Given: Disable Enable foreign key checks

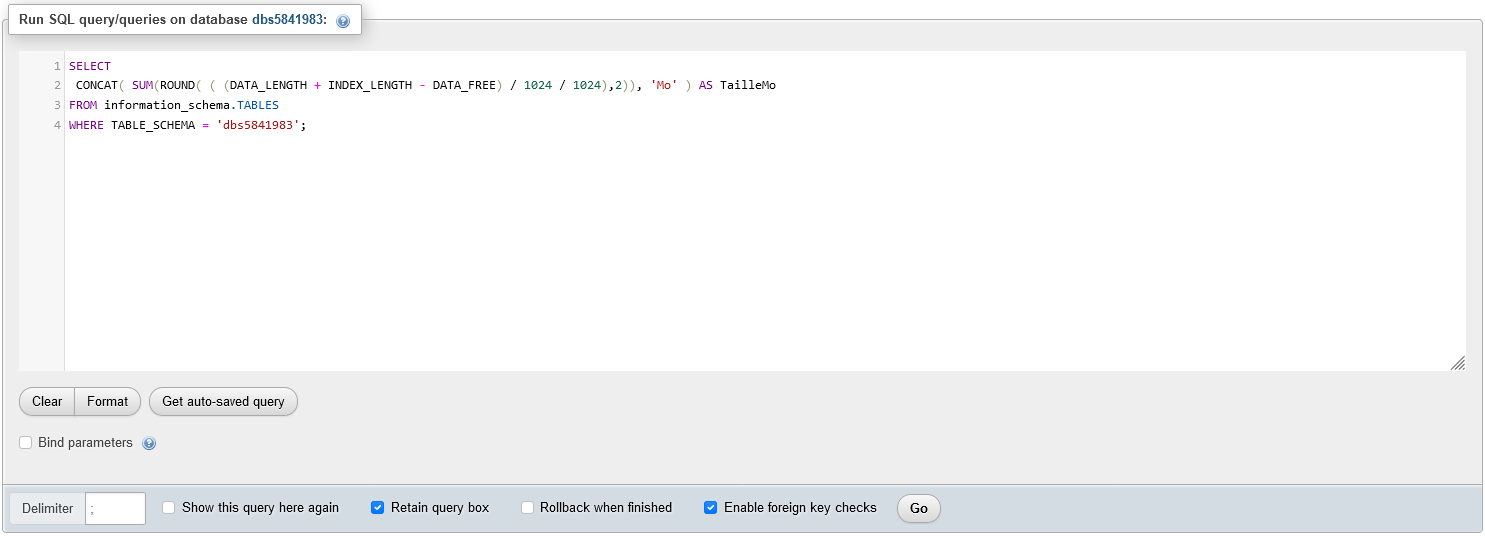Looking at the screenshot, I should tap(710, 508).
